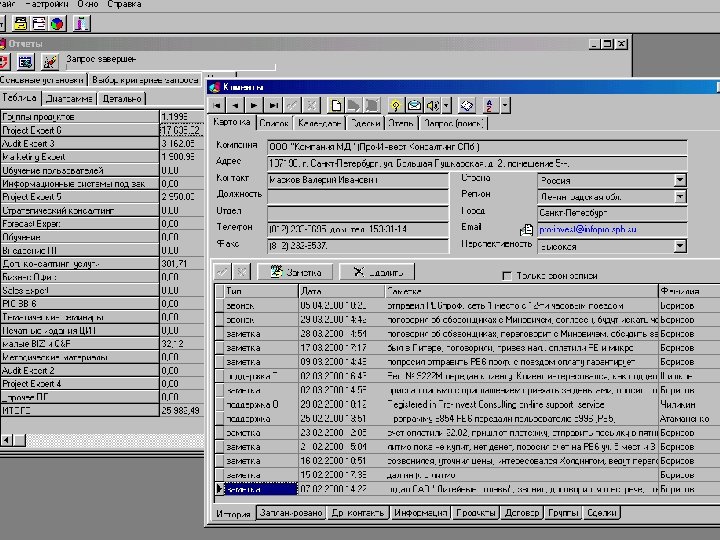This screenshot has width=720, height=540.
Task: Click the email card icon beside Email field
Action: (x=527, y=230)
